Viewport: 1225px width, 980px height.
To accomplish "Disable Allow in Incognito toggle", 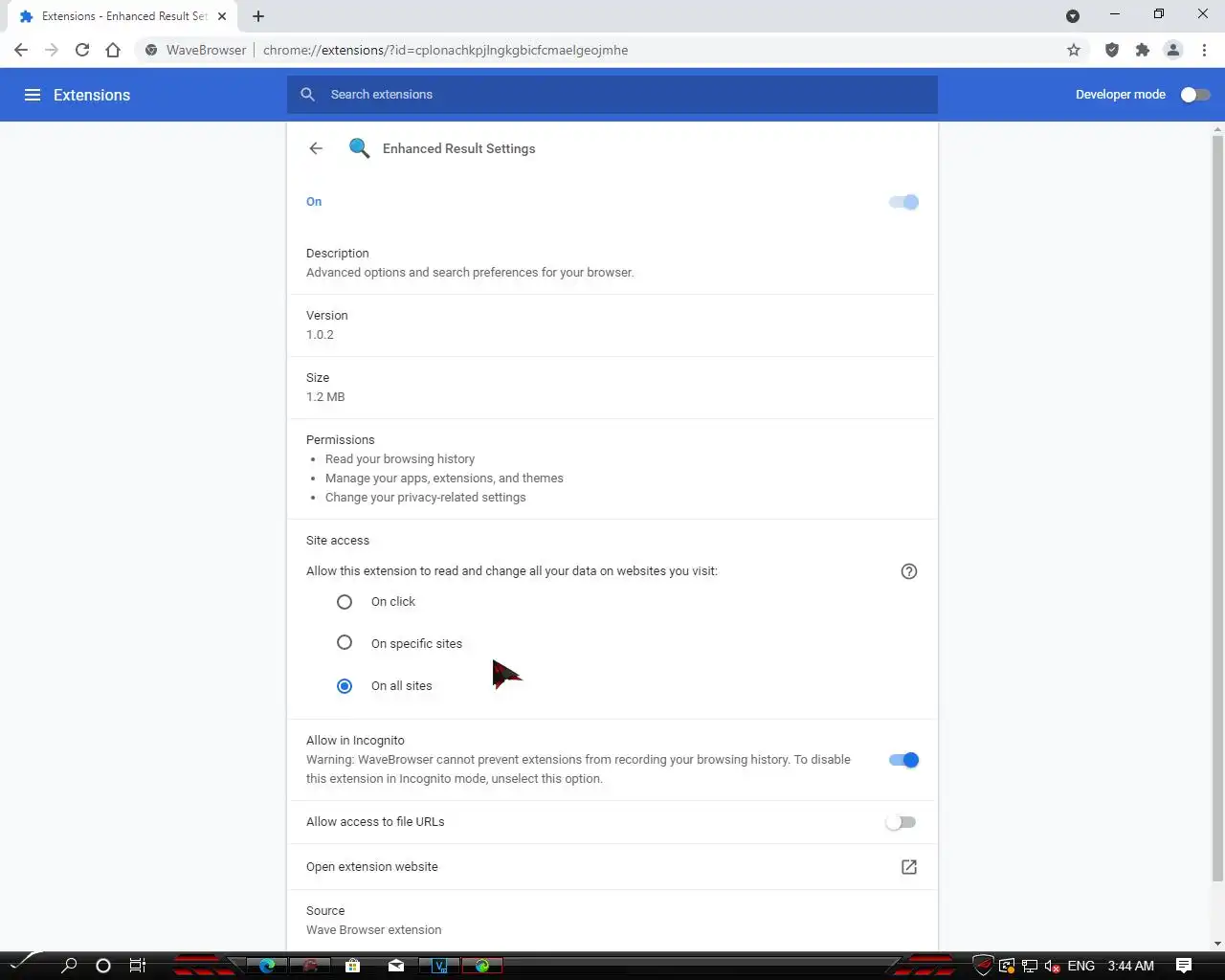I will (903, 760).
